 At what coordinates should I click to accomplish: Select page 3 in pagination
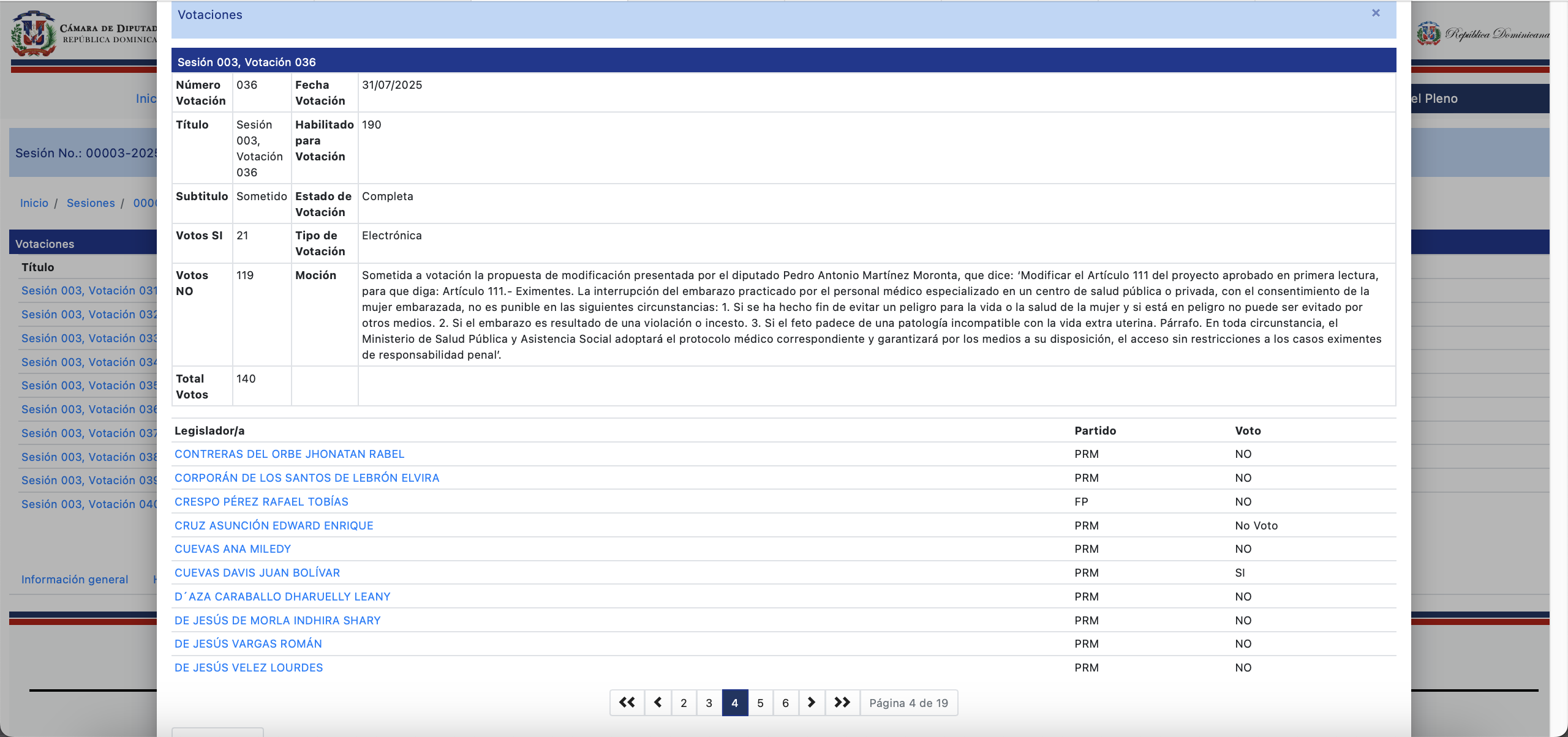(x=709, y=703)
